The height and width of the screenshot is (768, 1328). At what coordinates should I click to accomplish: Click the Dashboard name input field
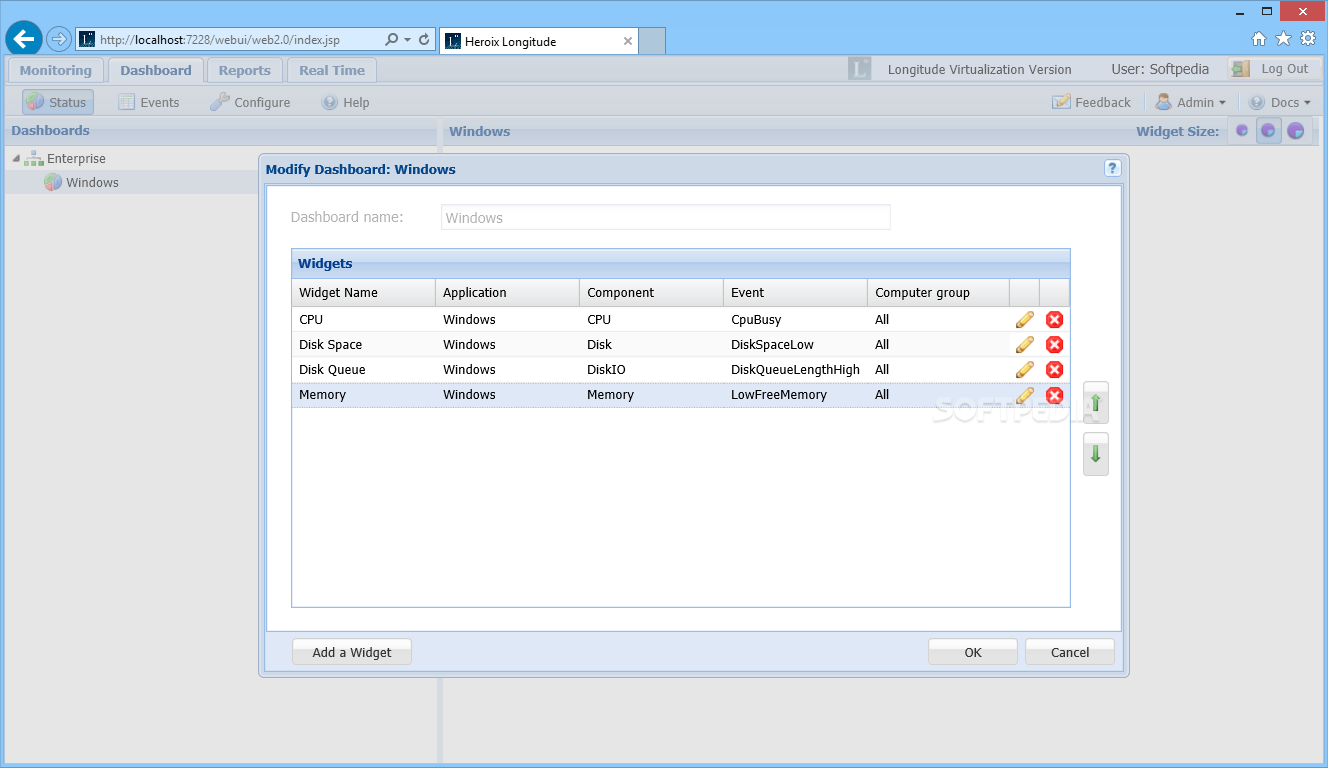point(665,218)
